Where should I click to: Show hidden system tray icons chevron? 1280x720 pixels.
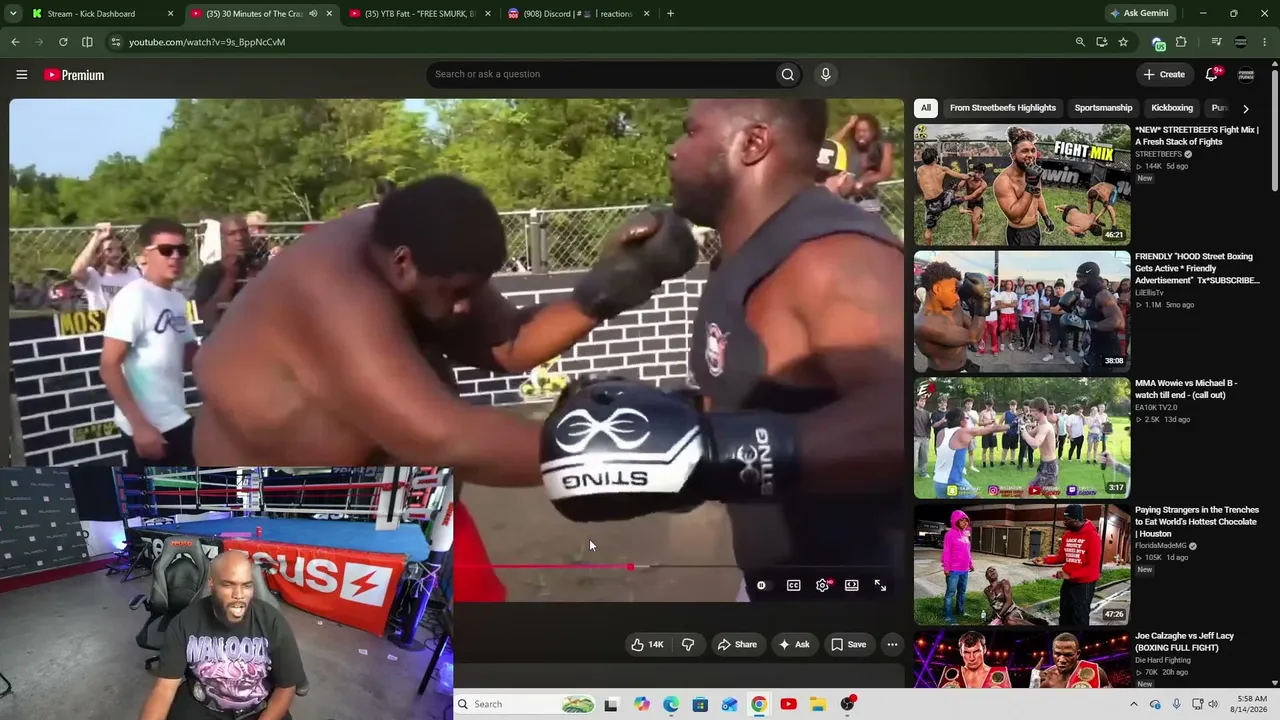[1133, 704]
